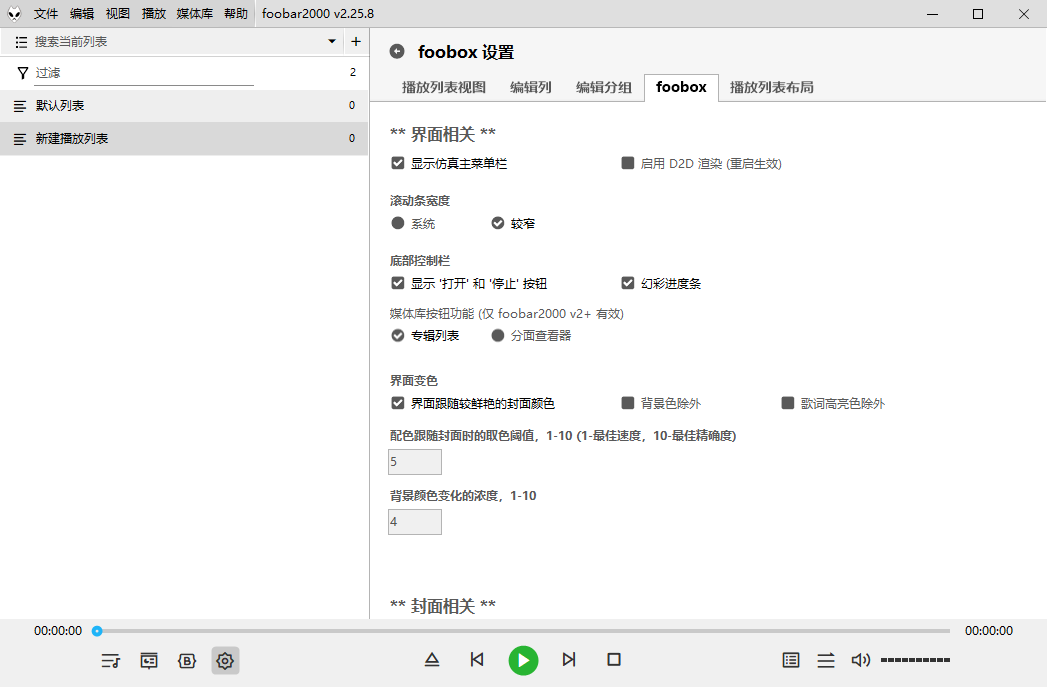Click the ** 界面相关 ** heading
Viewport: 1047px width, 687px height.
pos(443,134)
